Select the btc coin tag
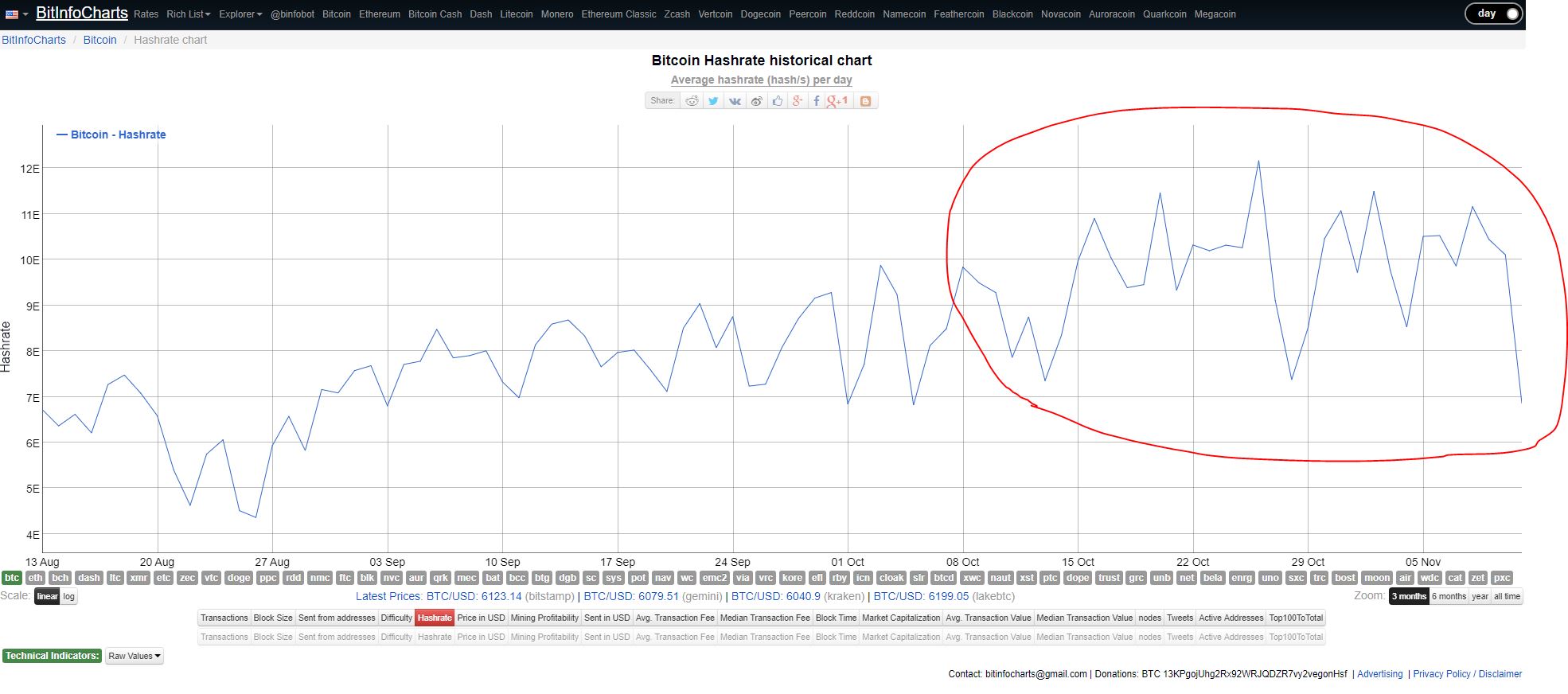This screenshot has height=694, width=1568. (12, 578)
